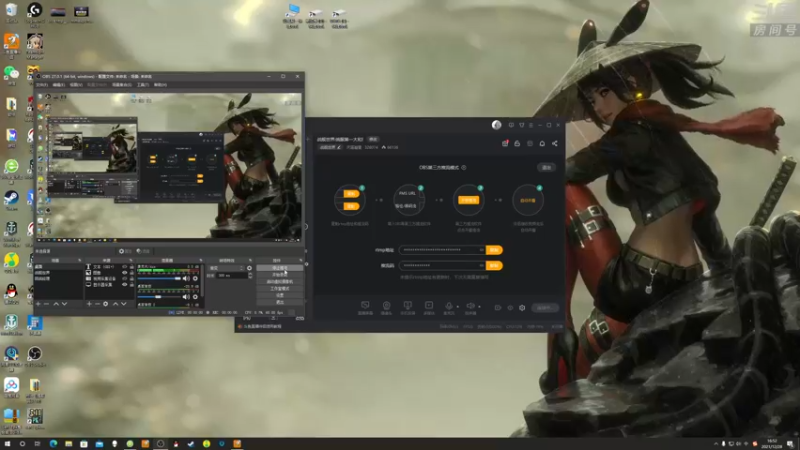Move selected scene up in OBS
Screen dimensions: 800x450
(56, 304)
